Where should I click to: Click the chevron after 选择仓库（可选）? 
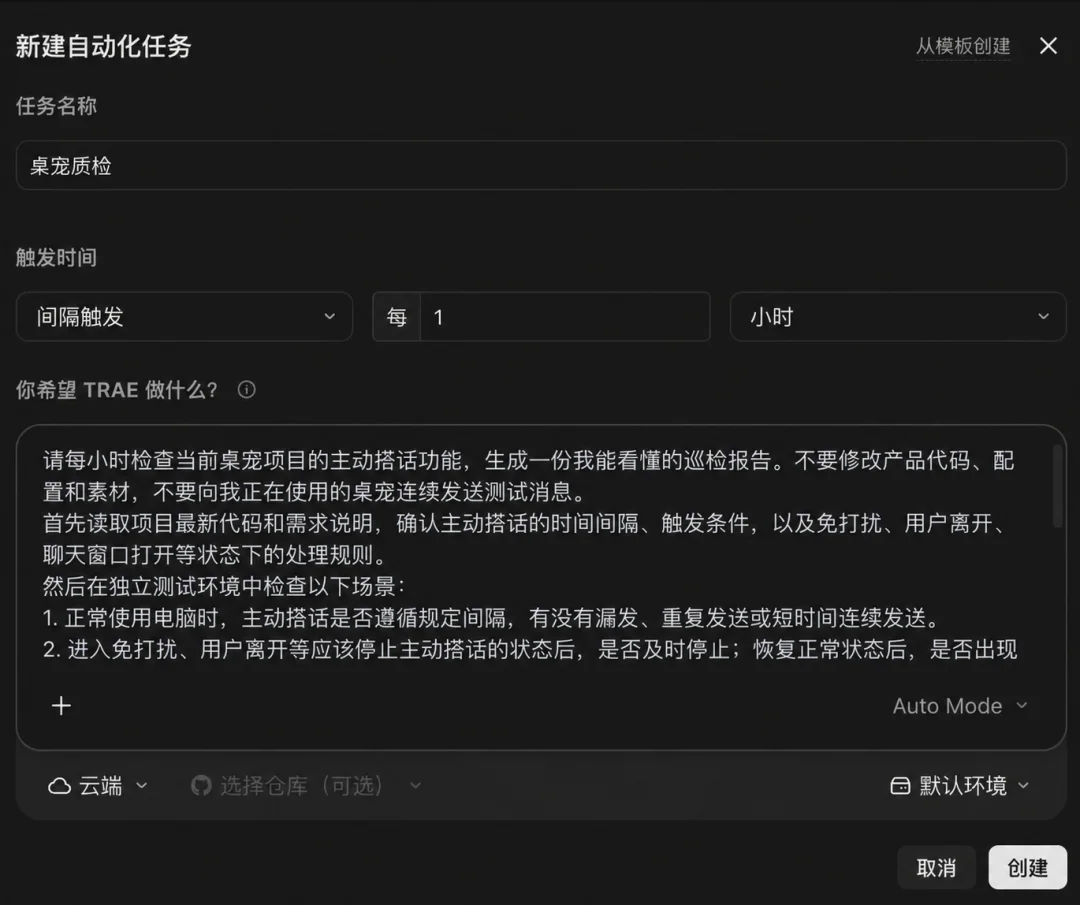pos(415,785)
